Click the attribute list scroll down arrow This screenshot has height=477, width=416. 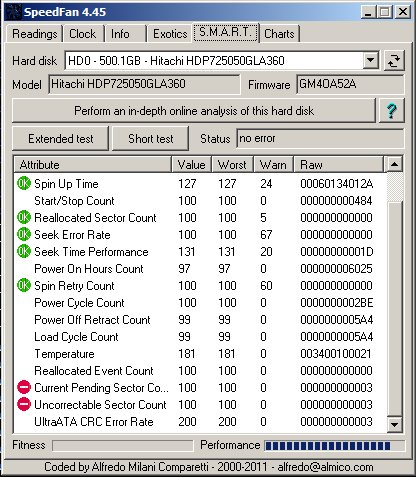tap(394, 424)
